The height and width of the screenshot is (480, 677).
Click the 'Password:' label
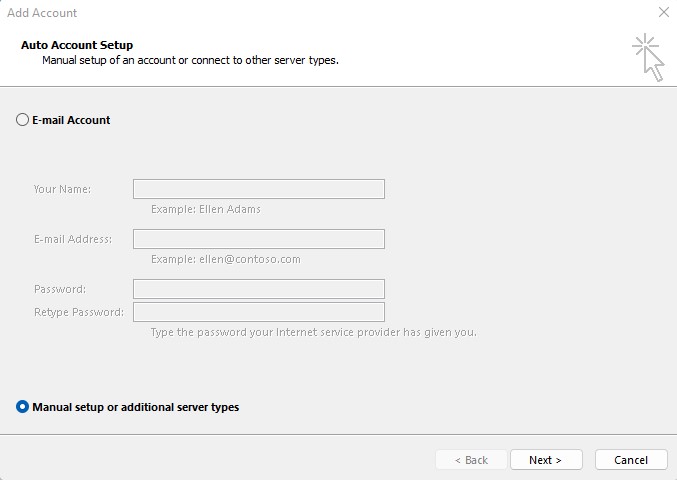[x=60, y=289]
